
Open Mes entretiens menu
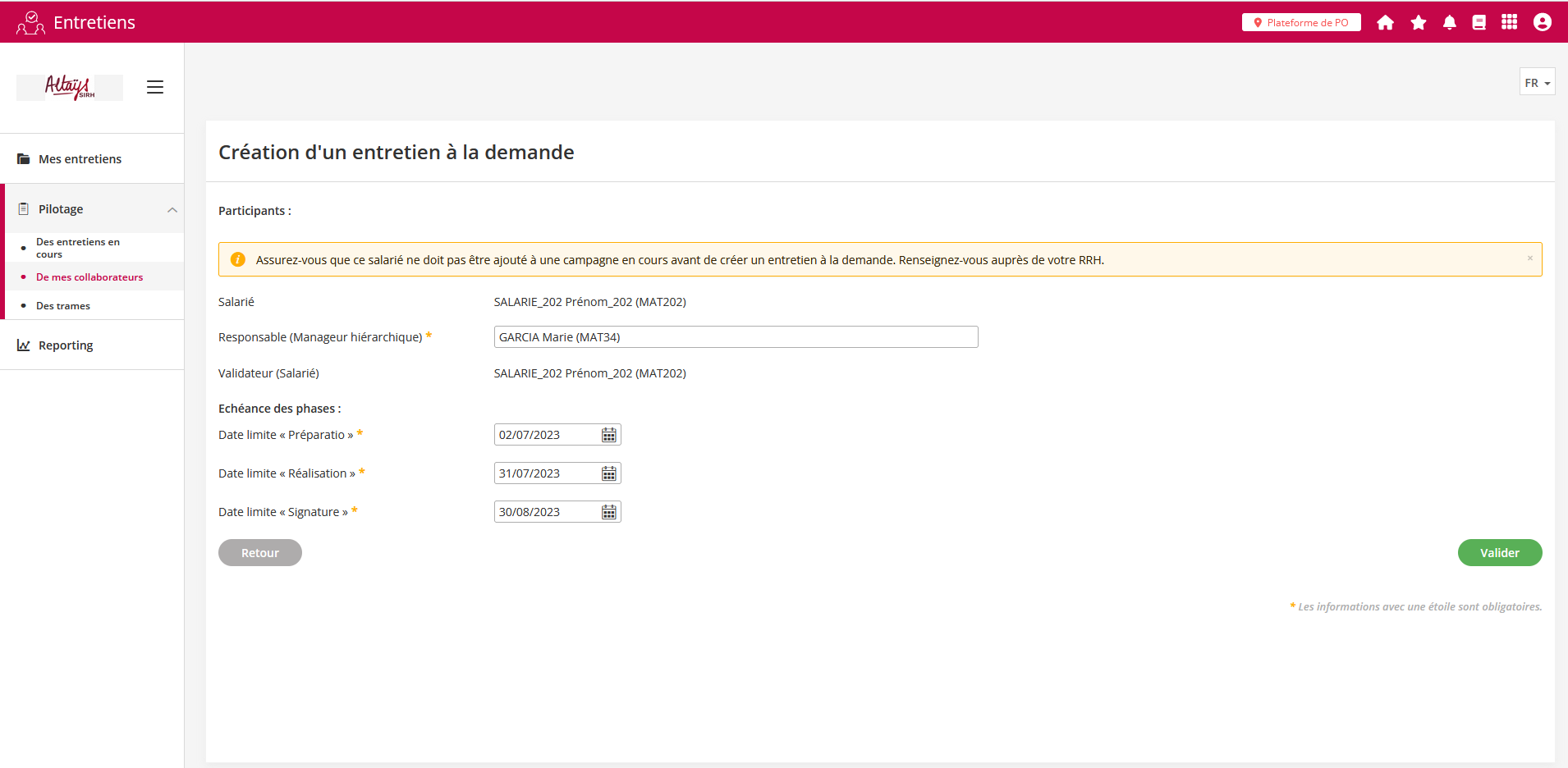80,159
